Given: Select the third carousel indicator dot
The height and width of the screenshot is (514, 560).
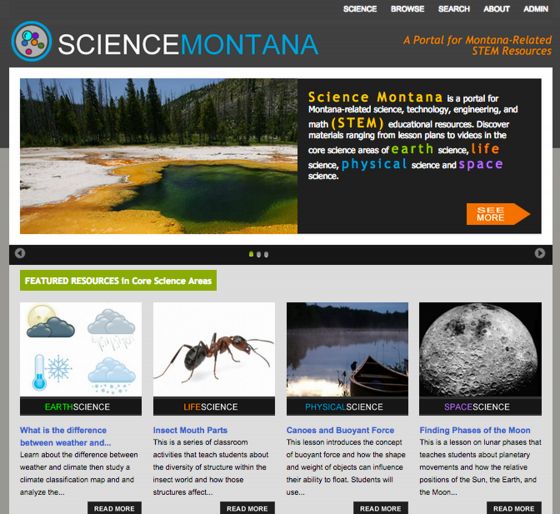Looking at the screenshot, I should click(x=266, y=254).
